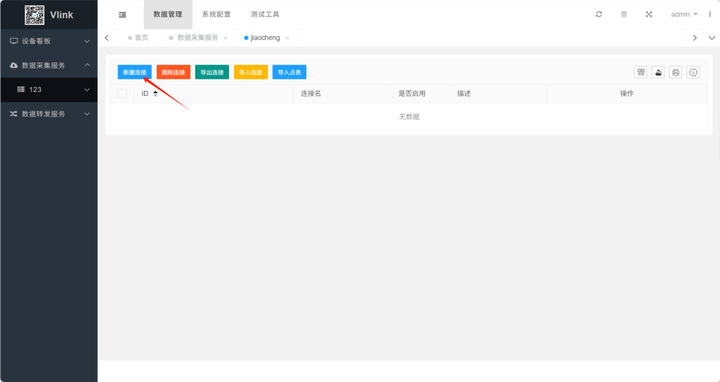Click the 删除连接 button
The width and height of the screenshot is (720, 382).
174,72
